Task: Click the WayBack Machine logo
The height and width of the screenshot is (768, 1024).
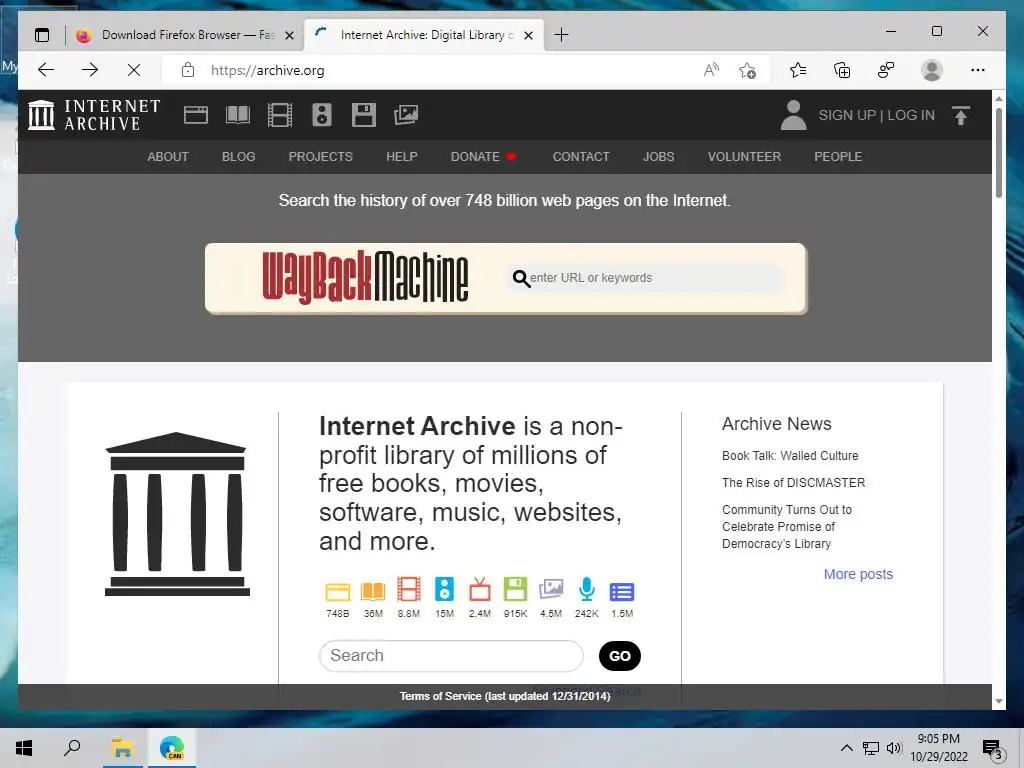Action: 365,278
